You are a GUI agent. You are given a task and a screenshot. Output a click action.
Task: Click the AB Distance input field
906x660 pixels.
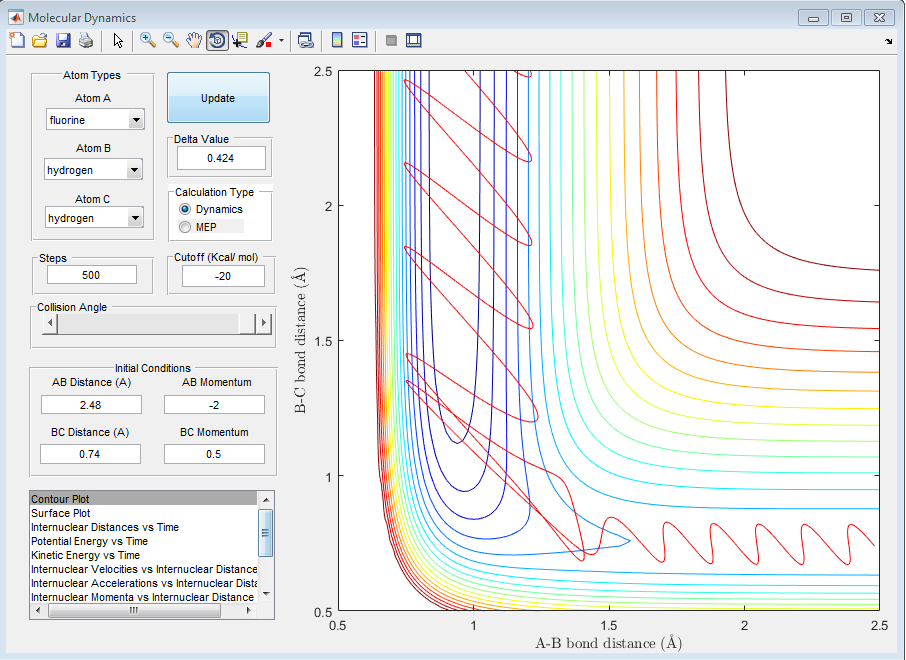[91, 405]
